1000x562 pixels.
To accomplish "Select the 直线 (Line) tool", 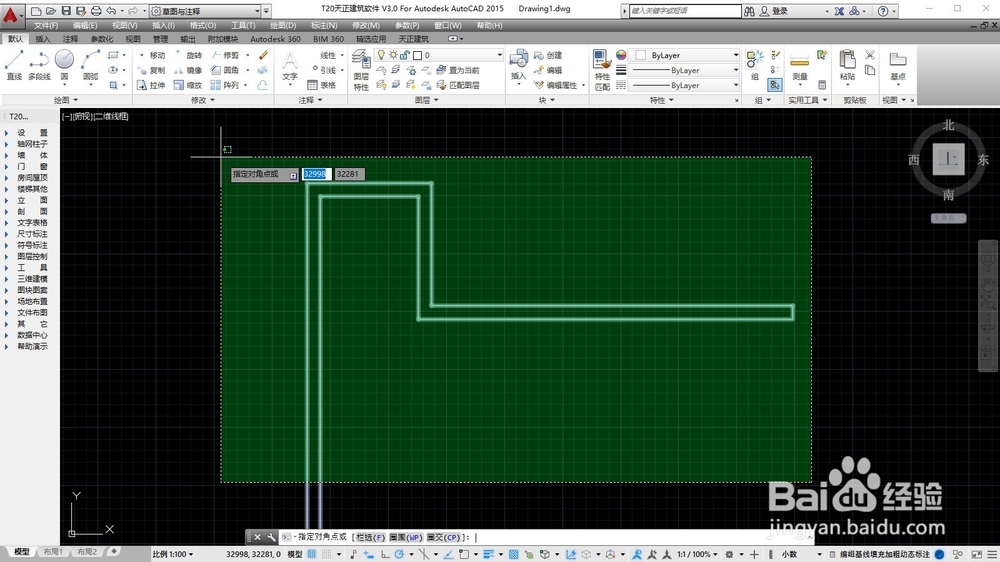I will tap(14, 65).
